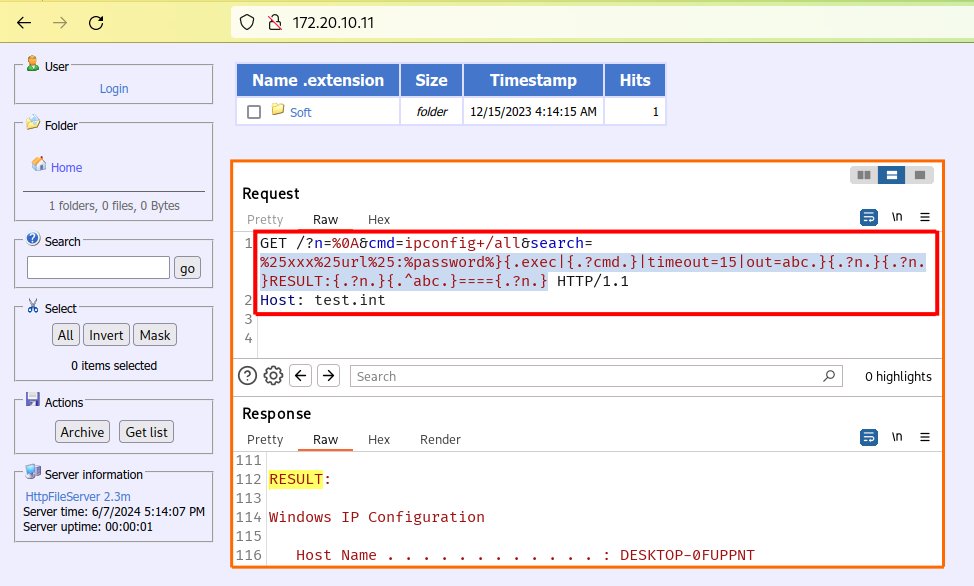Click the '0 highlights' label
Viewport: 974px width, 586px height.
pyautogui.click(x=898, y=377)
